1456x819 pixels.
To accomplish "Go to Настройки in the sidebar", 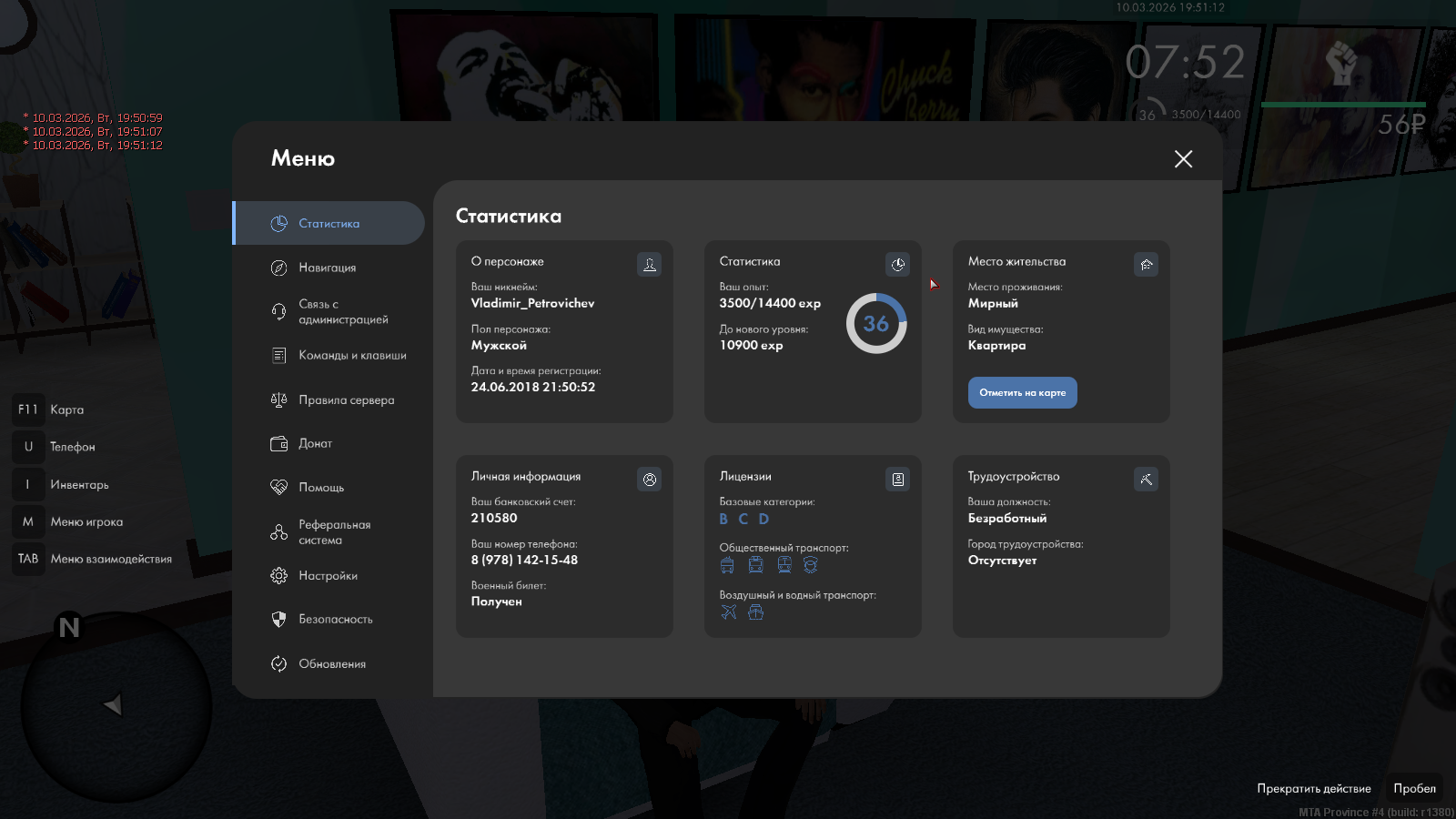I will click(x=328, y=576).
